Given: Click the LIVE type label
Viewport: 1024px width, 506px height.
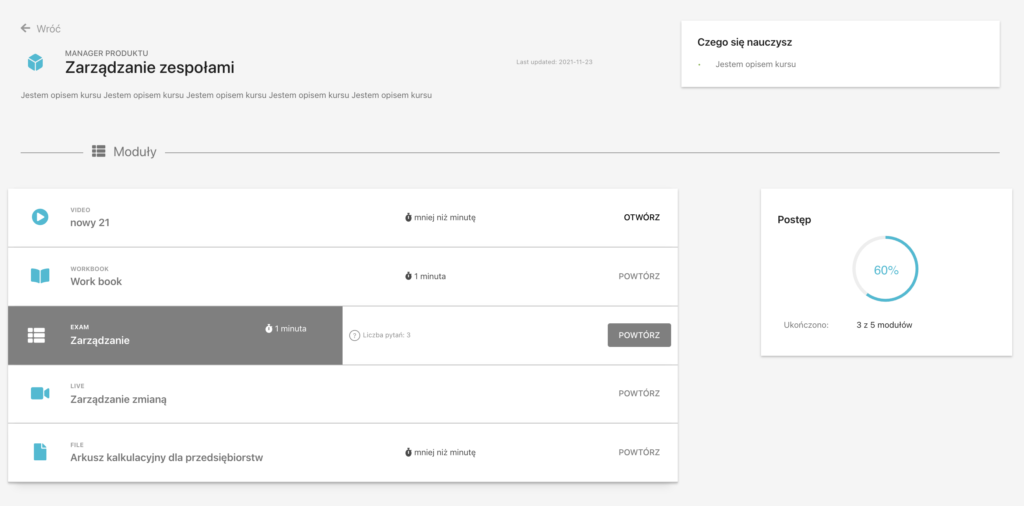Looking at the screenshot, I should 77,387.
